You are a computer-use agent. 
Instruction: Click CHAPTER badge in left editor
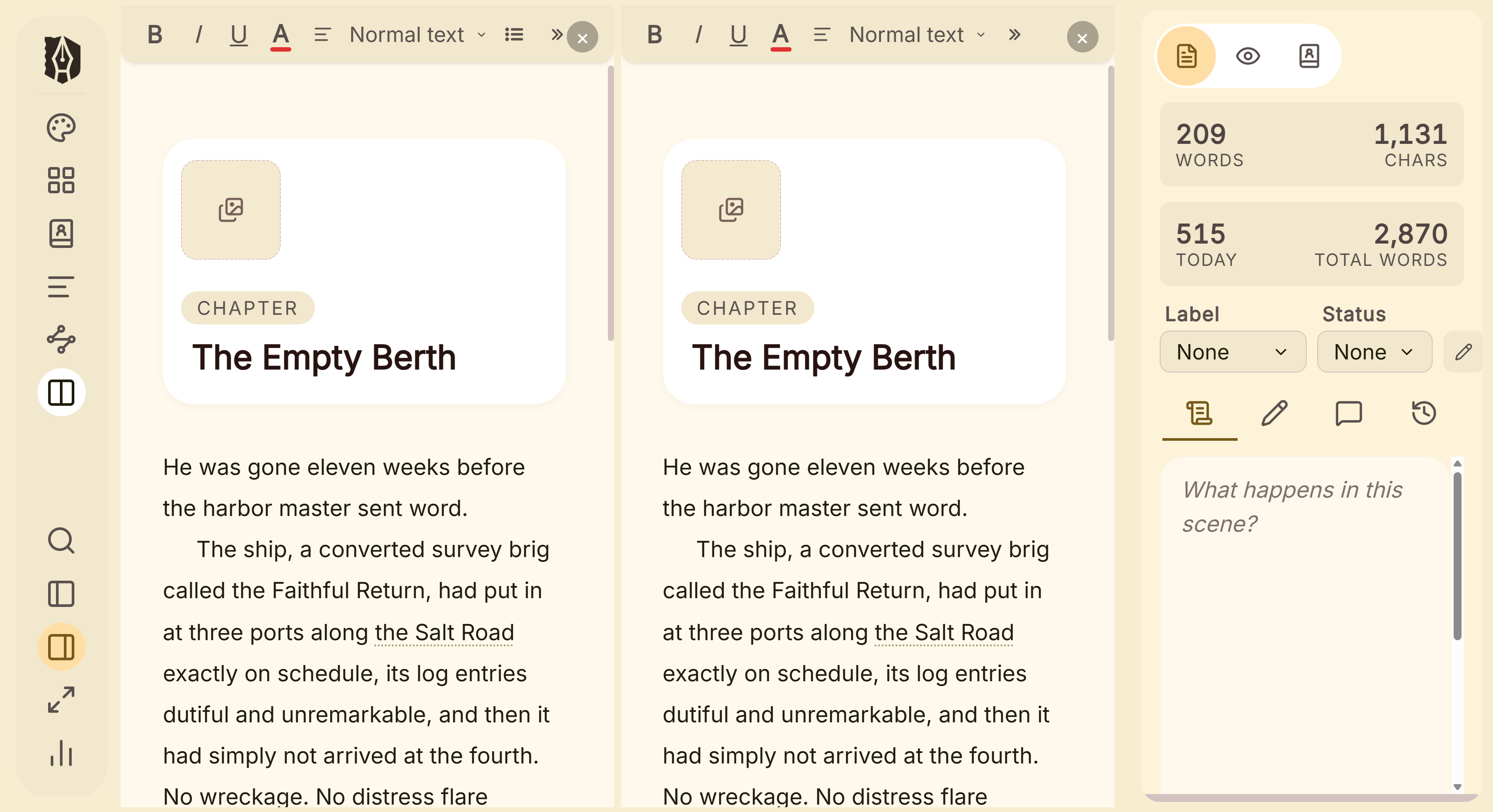click(248, 308)
